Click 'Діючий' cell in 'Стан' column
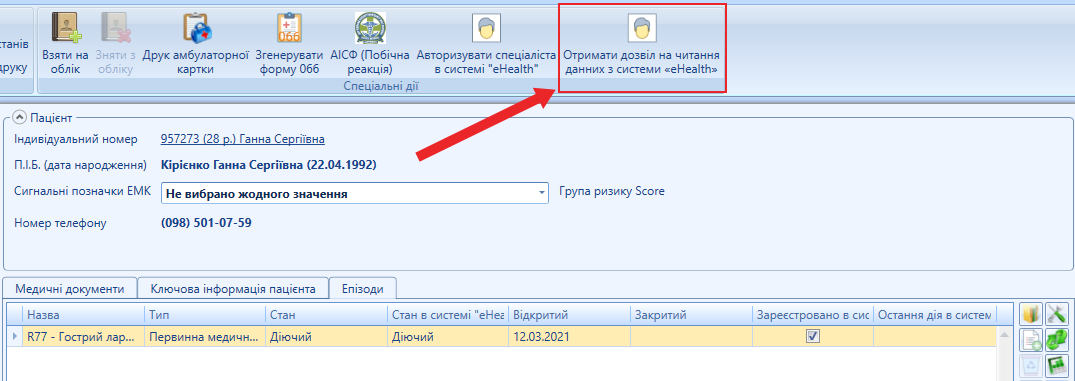The image size is (1075, 381). [x=326, y=336]
